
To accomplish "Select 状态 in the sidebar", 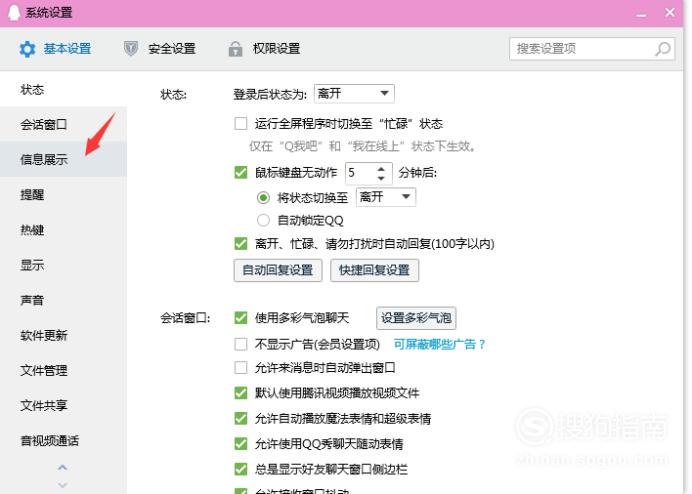I will coord(63,90).
